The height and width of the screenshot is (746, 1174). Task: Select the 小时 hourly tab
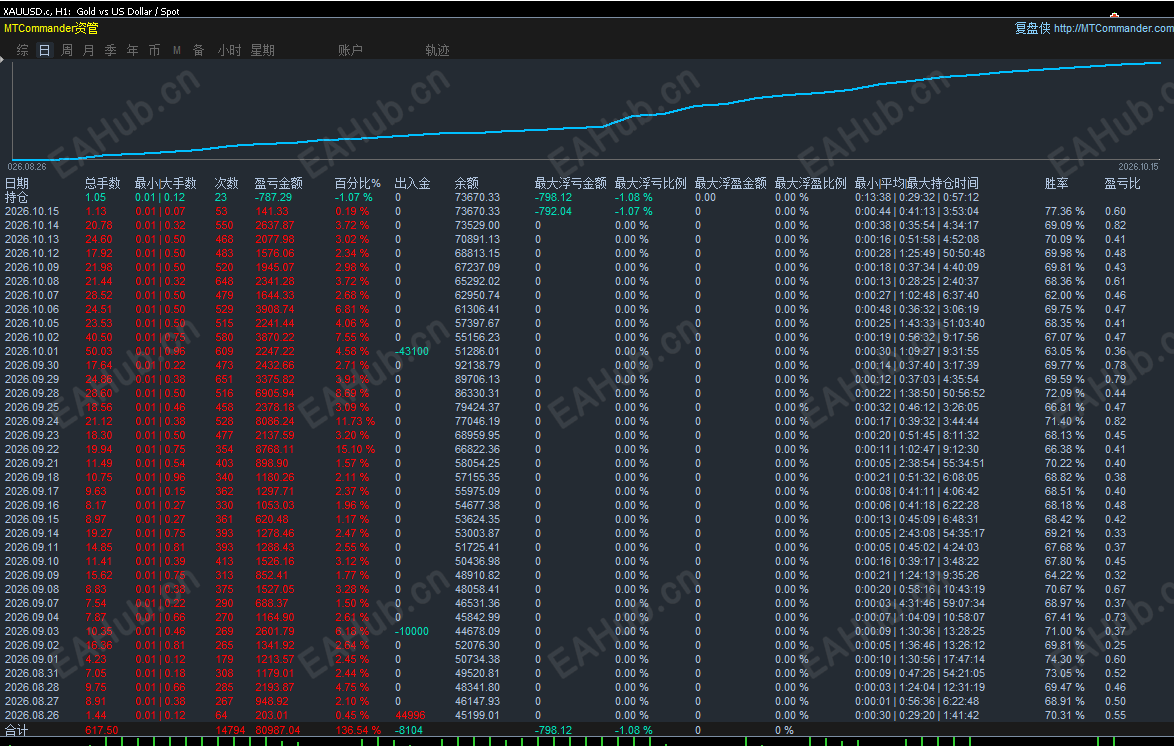229,50
